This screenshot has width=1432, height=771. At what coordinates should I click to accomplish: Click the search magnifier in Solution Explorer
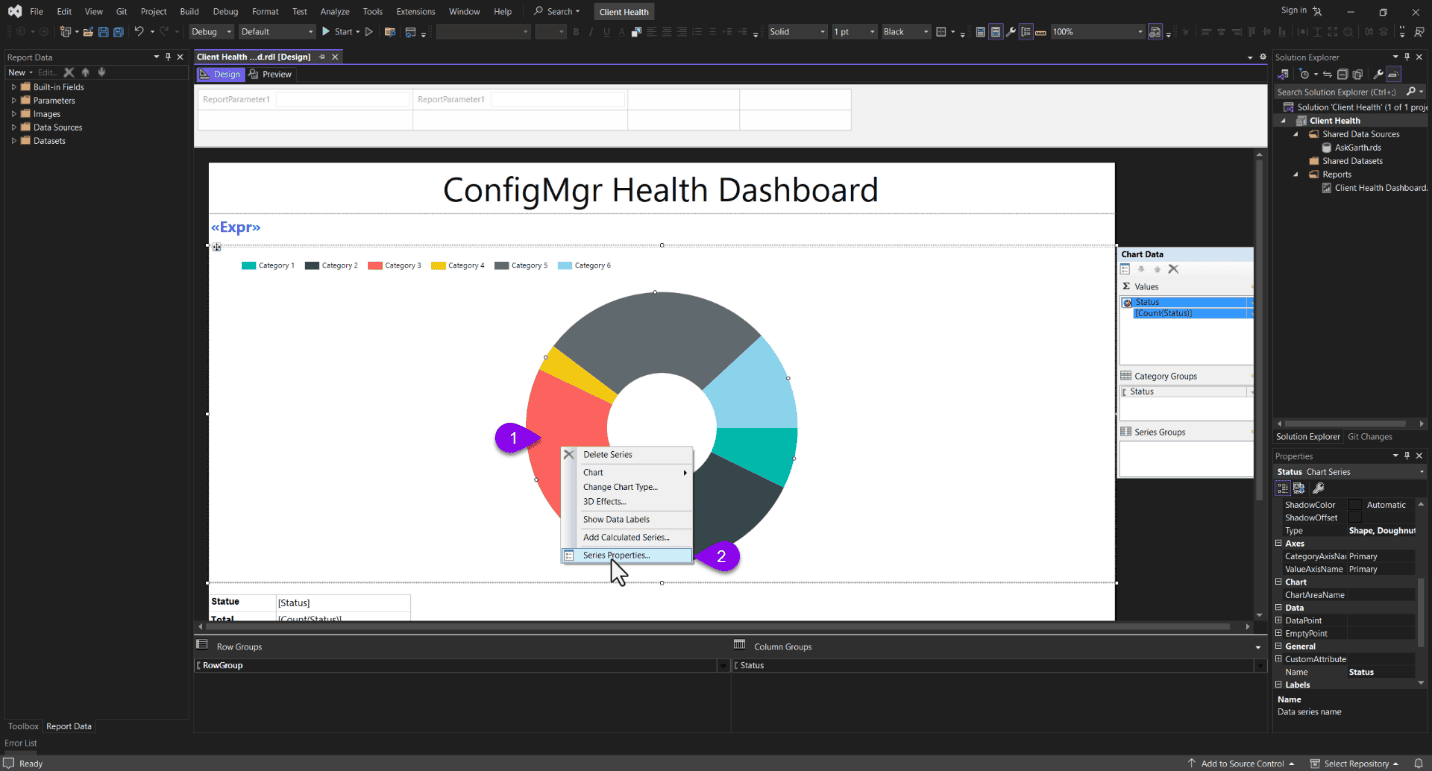tap(1410, 91)
